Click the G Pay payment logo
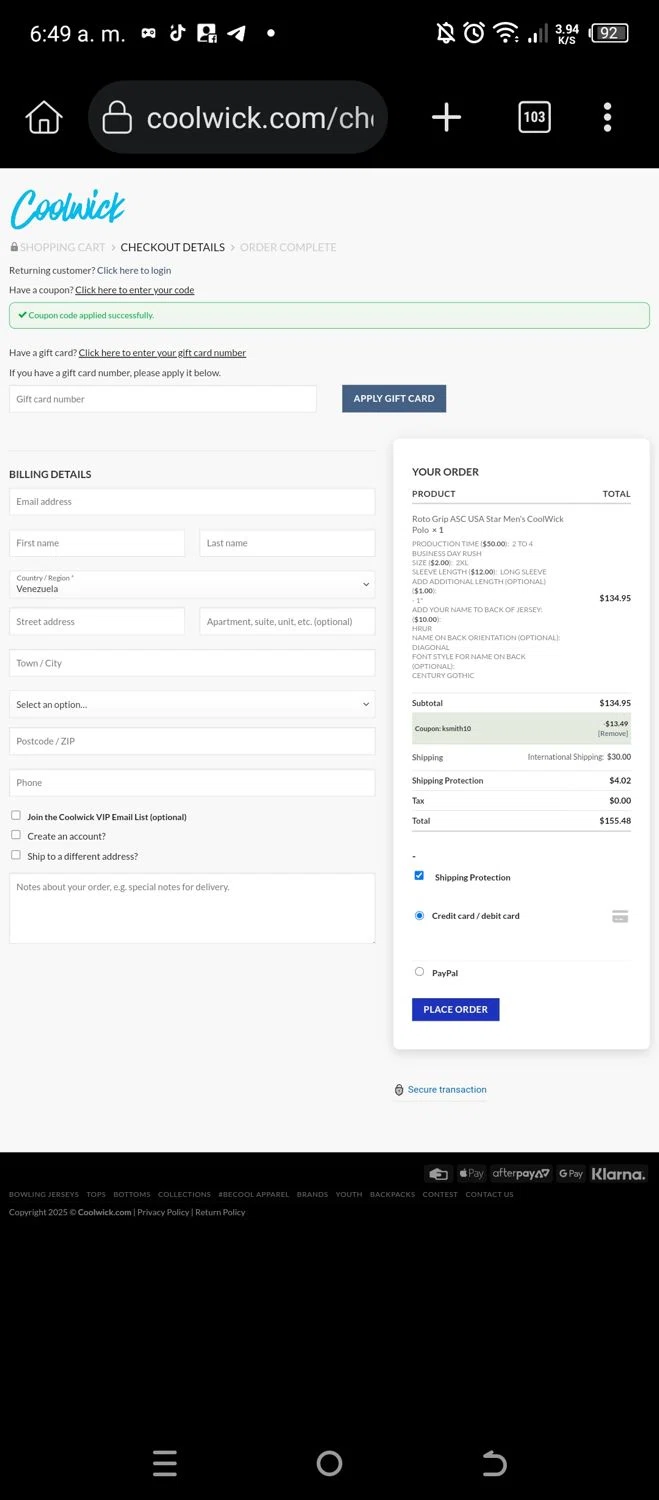Screen dimensions: 659x1500 (x=571, y=1174)
